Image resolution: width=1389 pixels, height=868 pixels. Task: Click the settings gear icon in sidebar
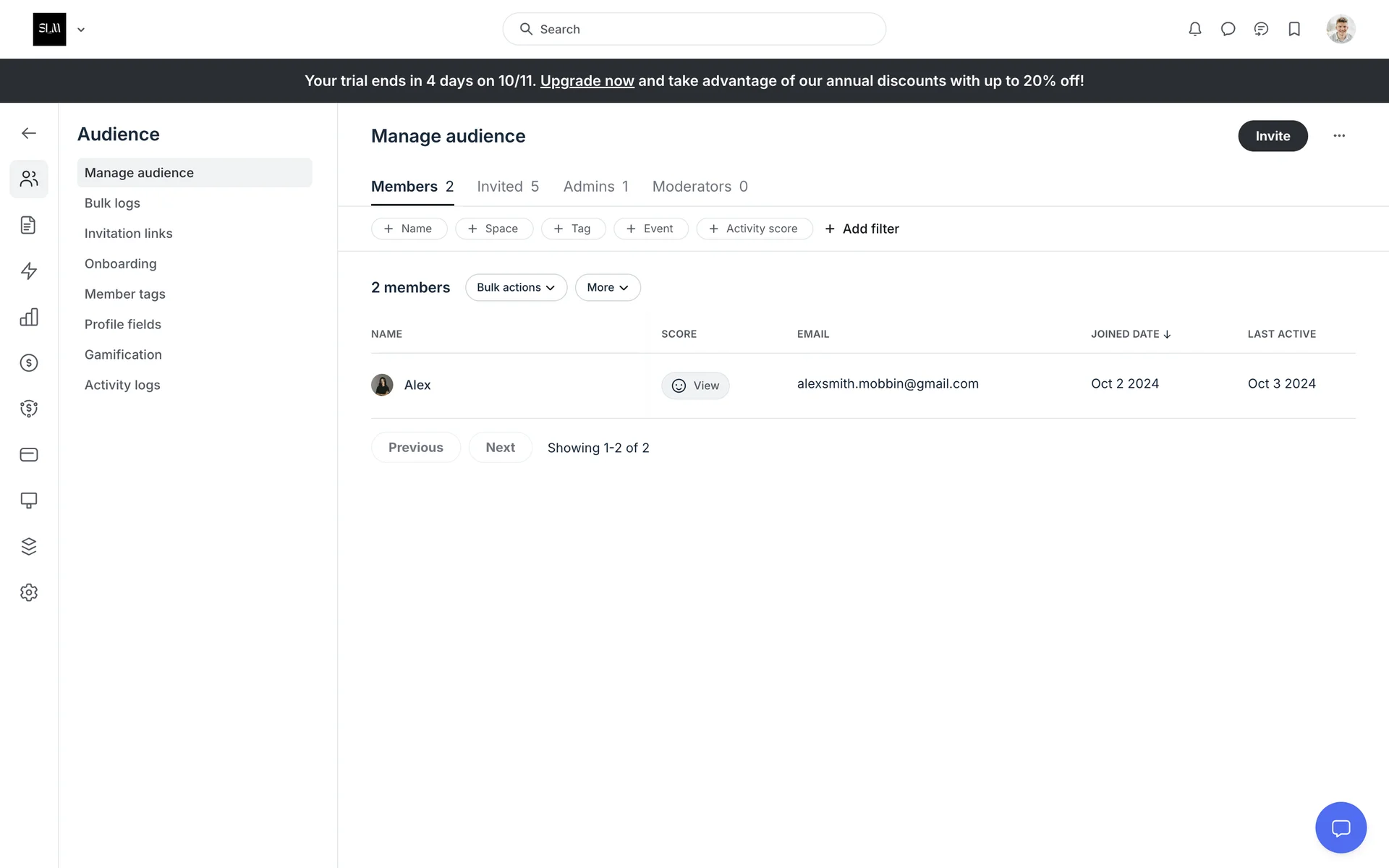pyautogui.click(x=29, y=592)
